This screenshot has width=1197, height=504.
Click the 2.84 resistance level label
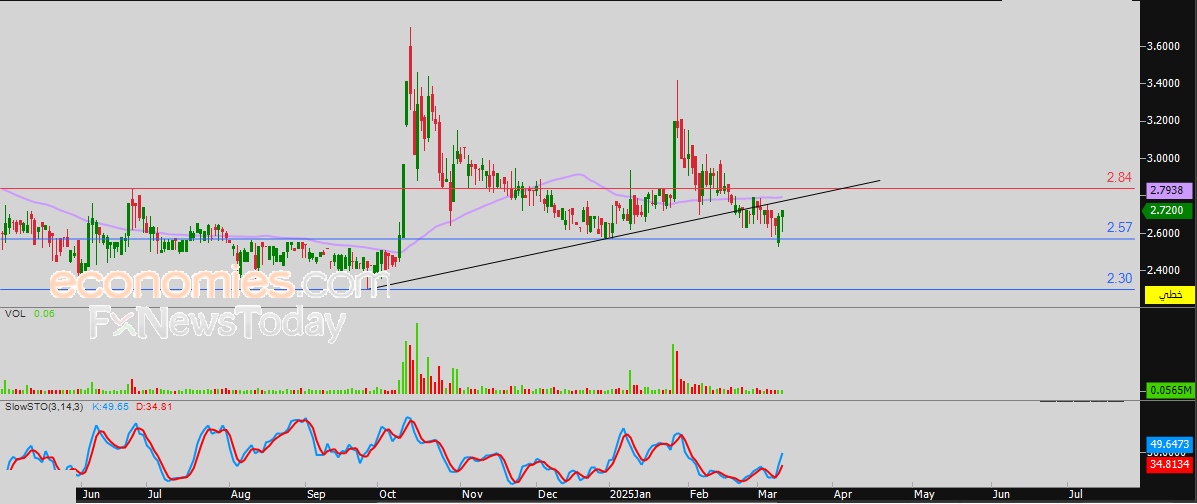pyautogui.click(x=1119, y=178)
